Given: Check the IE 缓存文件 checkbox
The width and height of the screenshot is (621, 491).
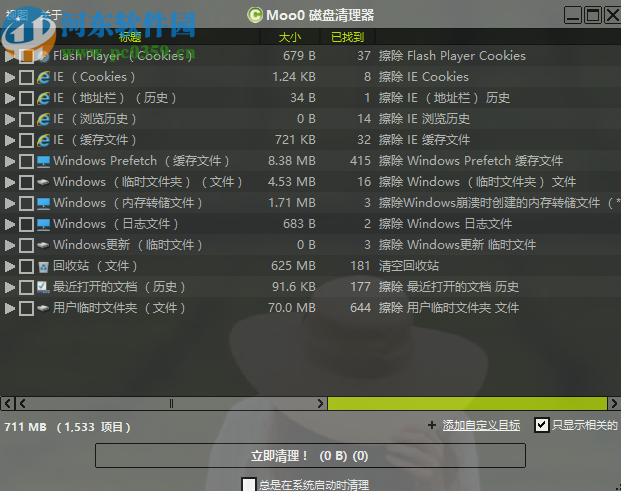Looking at the screenshot, I should tap(26, 140).
